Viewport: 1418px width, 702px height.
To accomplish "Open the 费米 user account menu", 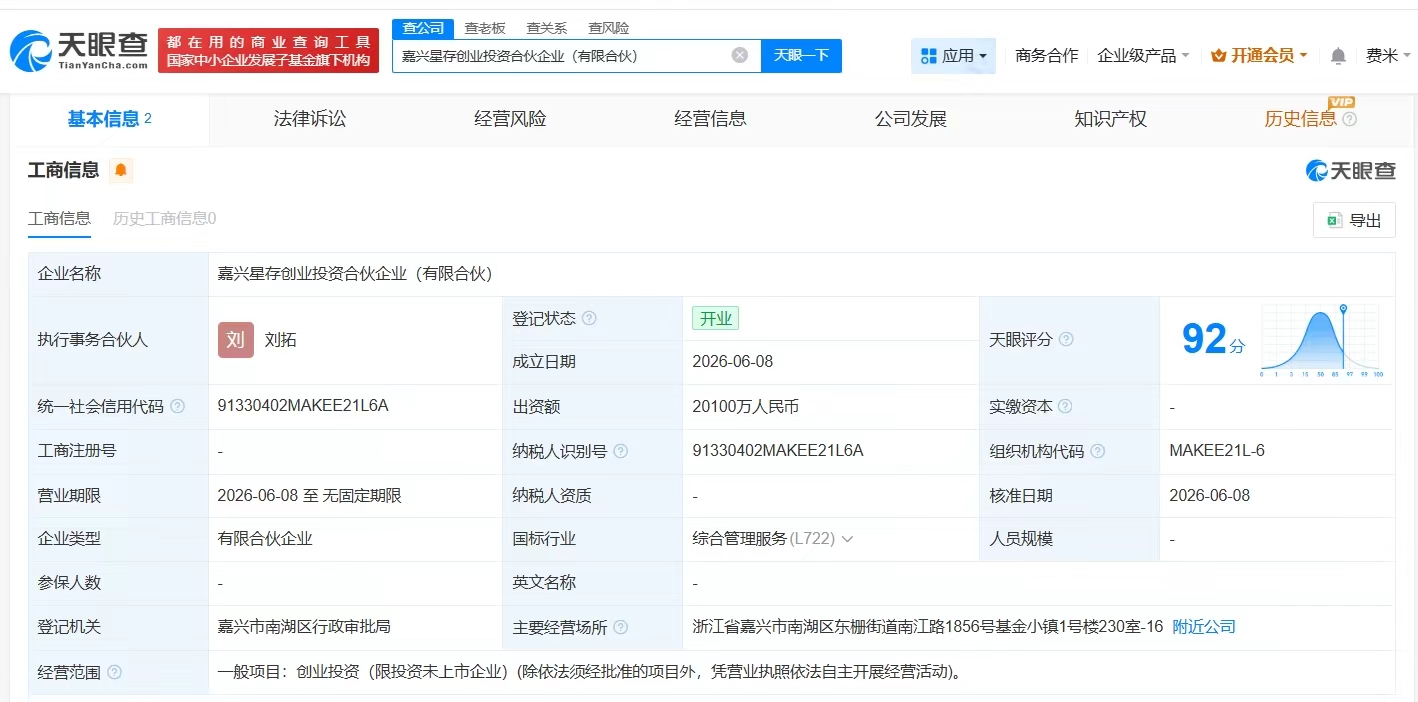I will 1388,56.
